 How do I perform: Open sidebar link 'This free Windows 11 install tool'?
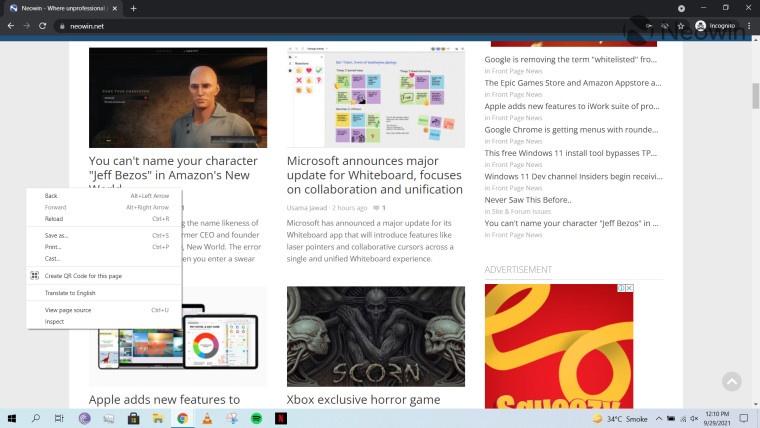click(x=570, y=153)
